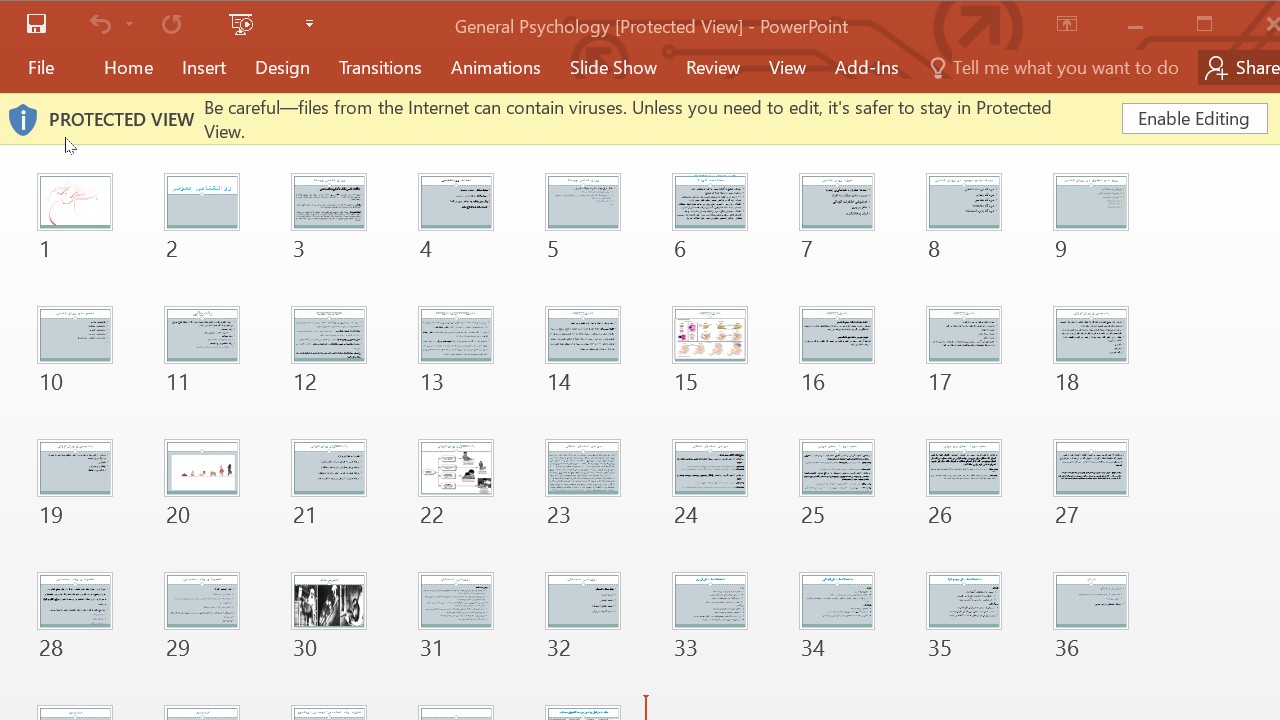Select slide 14 thumbnail

[x=583, y=335]
